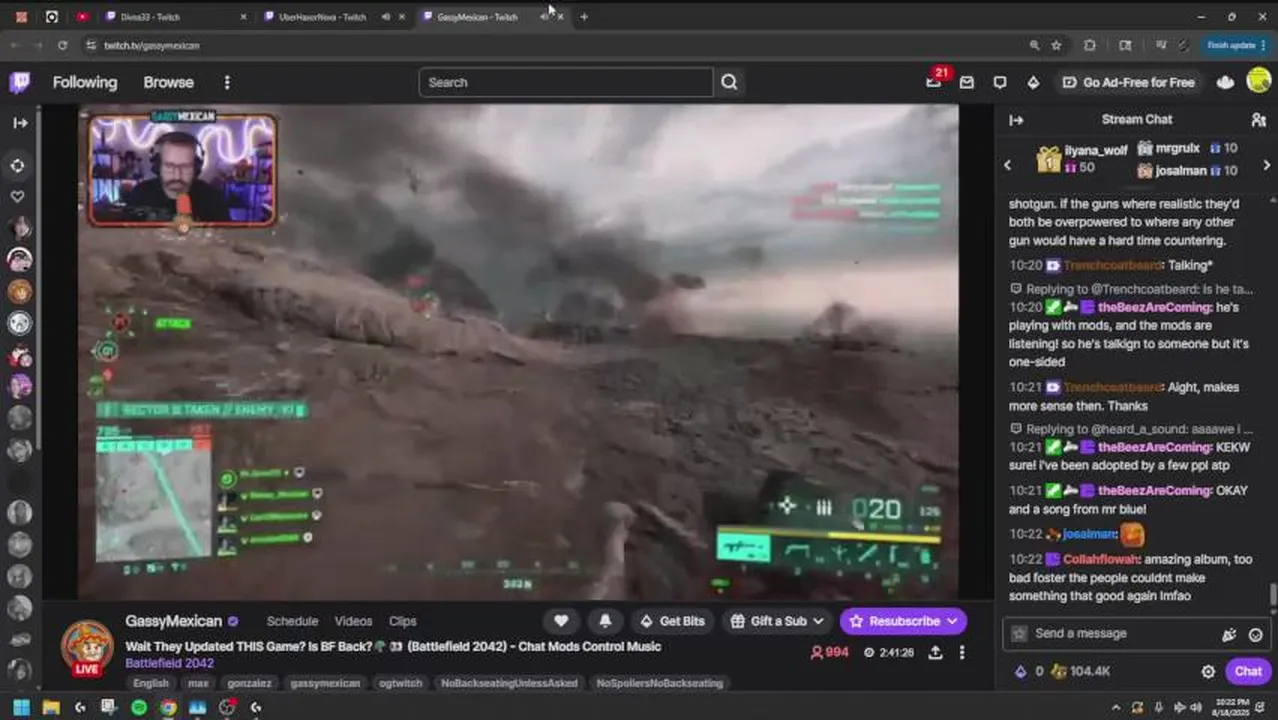Focus the Twitch search box

pos(566,82)
